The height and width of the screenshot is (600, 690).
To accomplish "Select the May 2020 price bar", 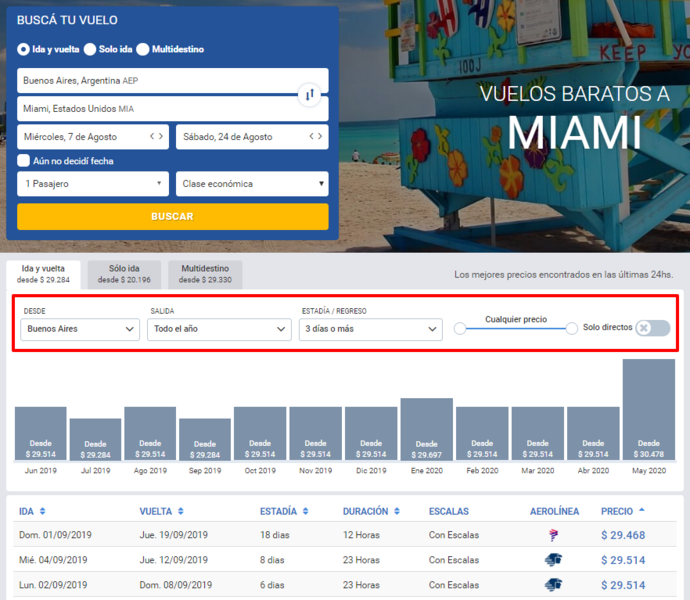I will point(649,409).
